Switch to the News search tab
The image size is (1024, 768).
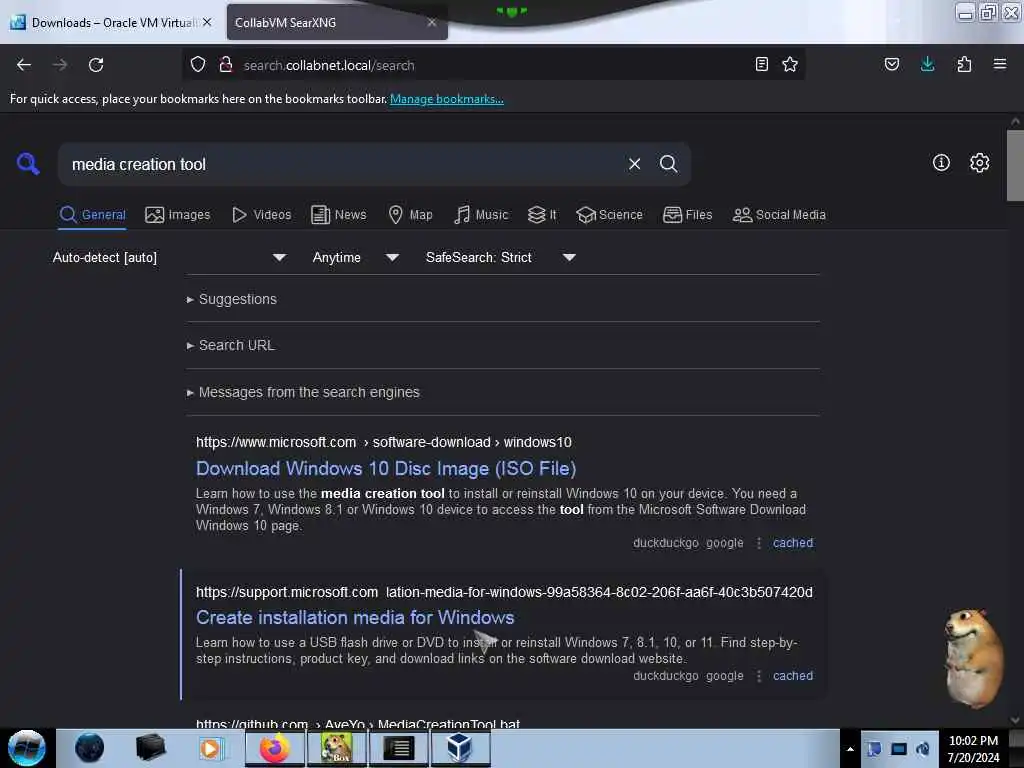339,215
